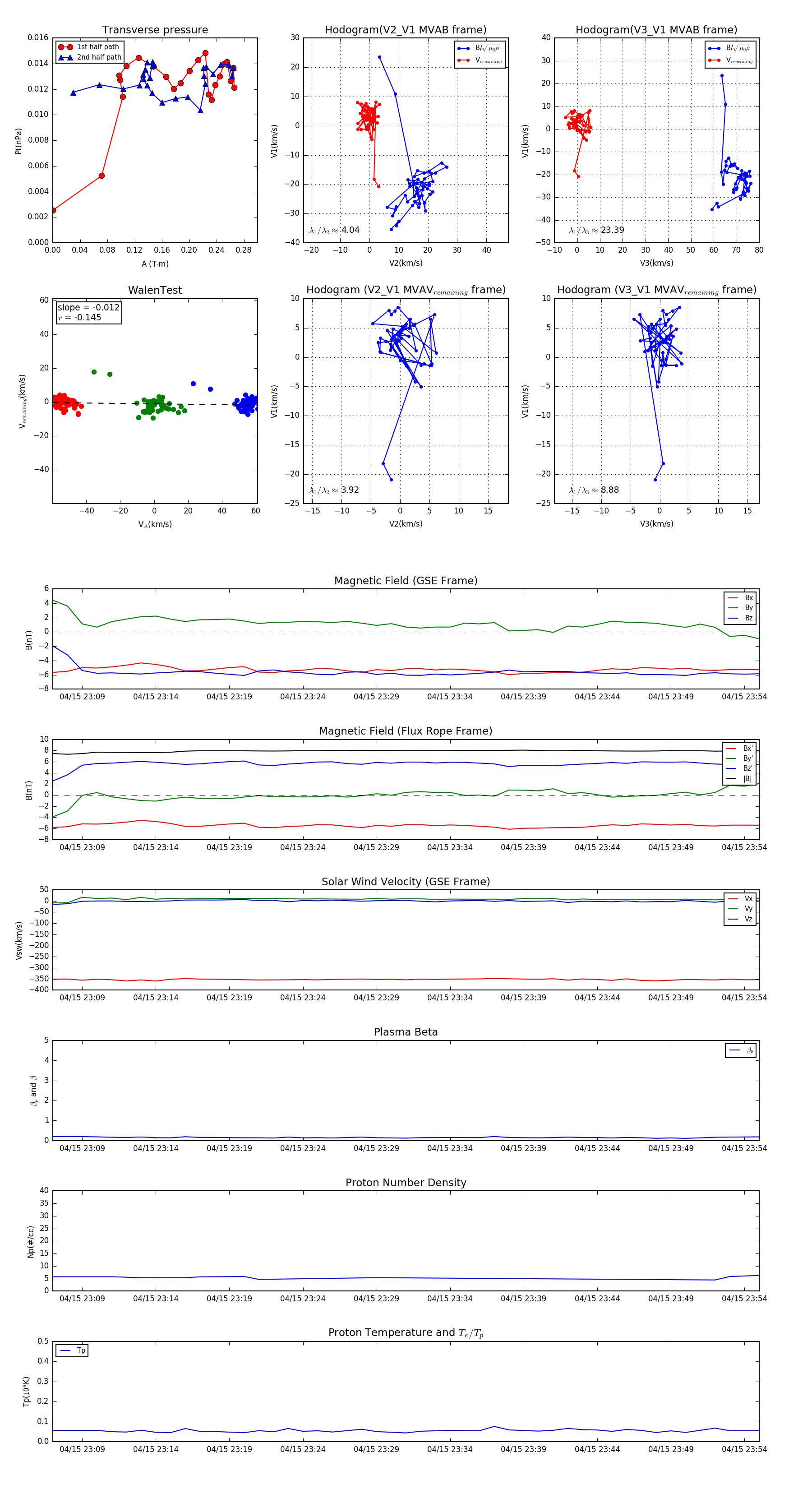812x1489 pixels.
Task: Select the 'By' legend entry in GSE plot
Action: [x=740, y=607]
